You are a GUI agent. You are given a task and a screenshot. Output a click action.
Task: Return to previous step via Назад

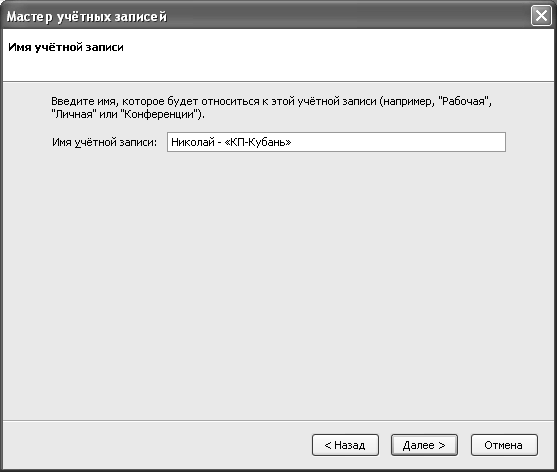[345, 445]
